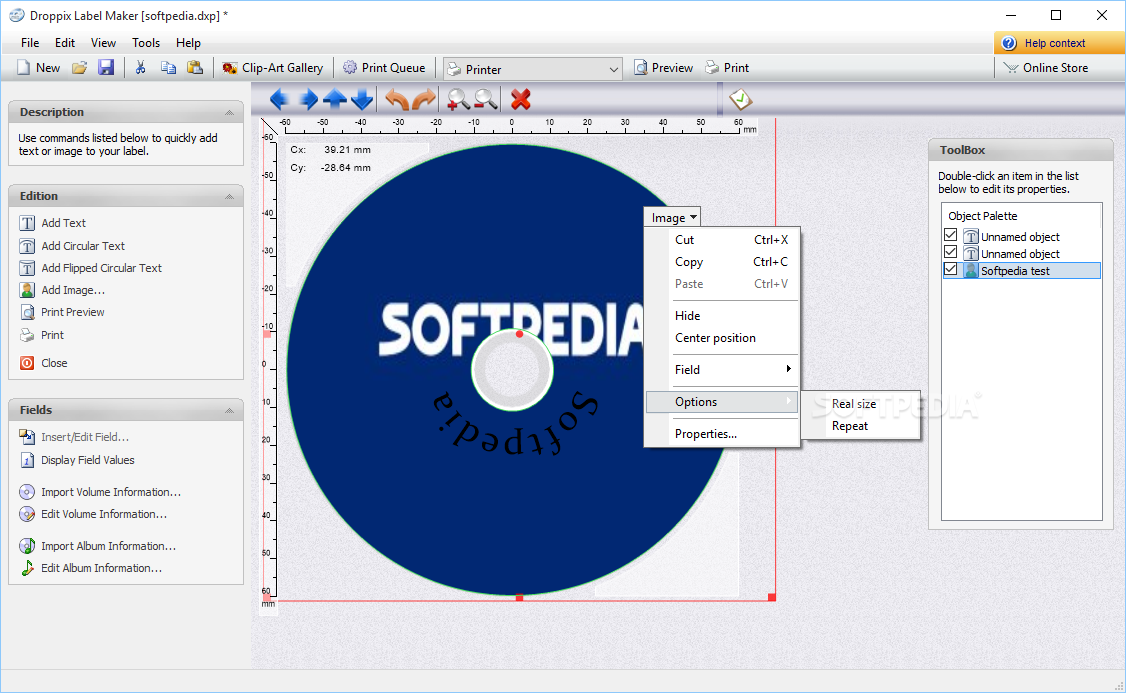Zoom in with the magnifier plus icon
This screenshot has height=693, width=1126.
(x=457, y=99)
